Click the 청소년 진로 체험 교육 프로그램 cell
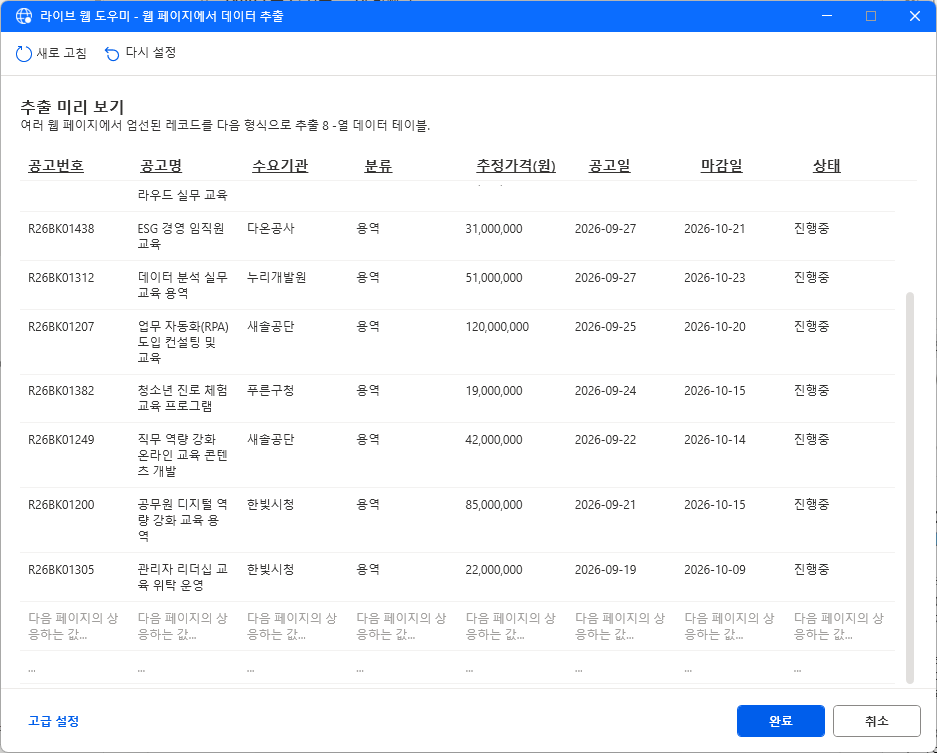 (183, 398)
